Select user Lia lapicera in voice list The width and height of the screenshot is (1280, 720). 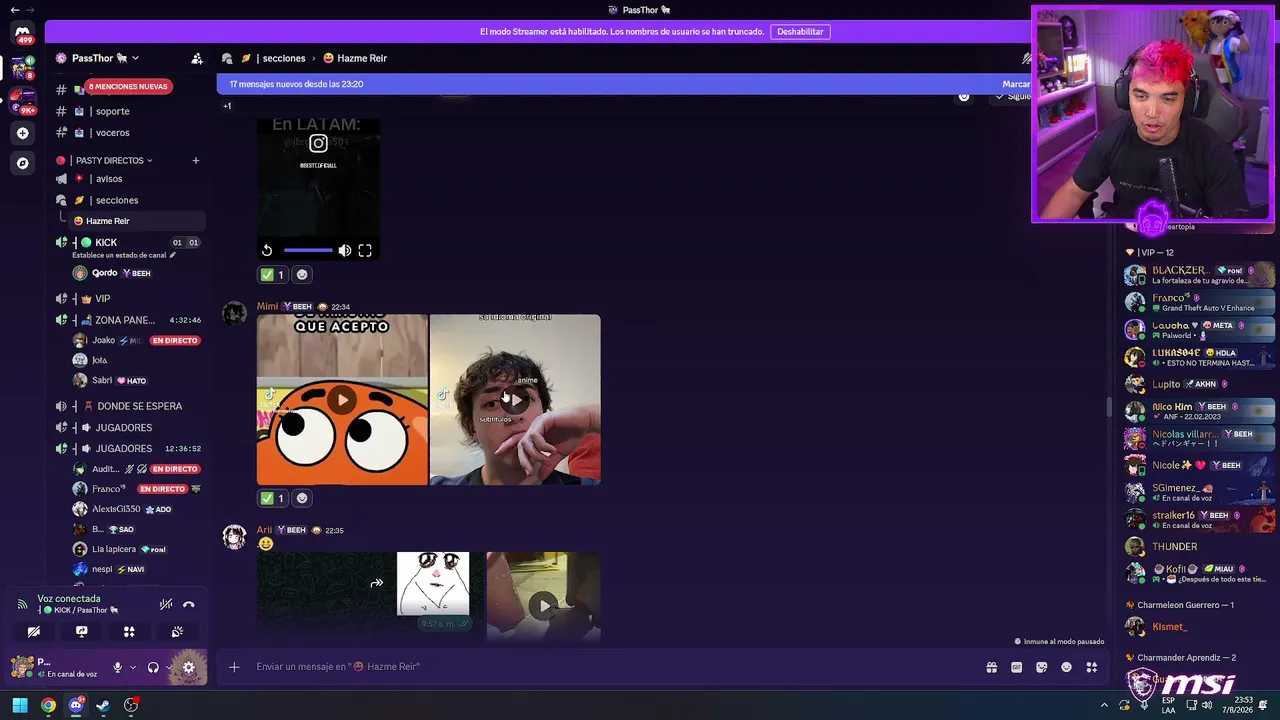113,550
